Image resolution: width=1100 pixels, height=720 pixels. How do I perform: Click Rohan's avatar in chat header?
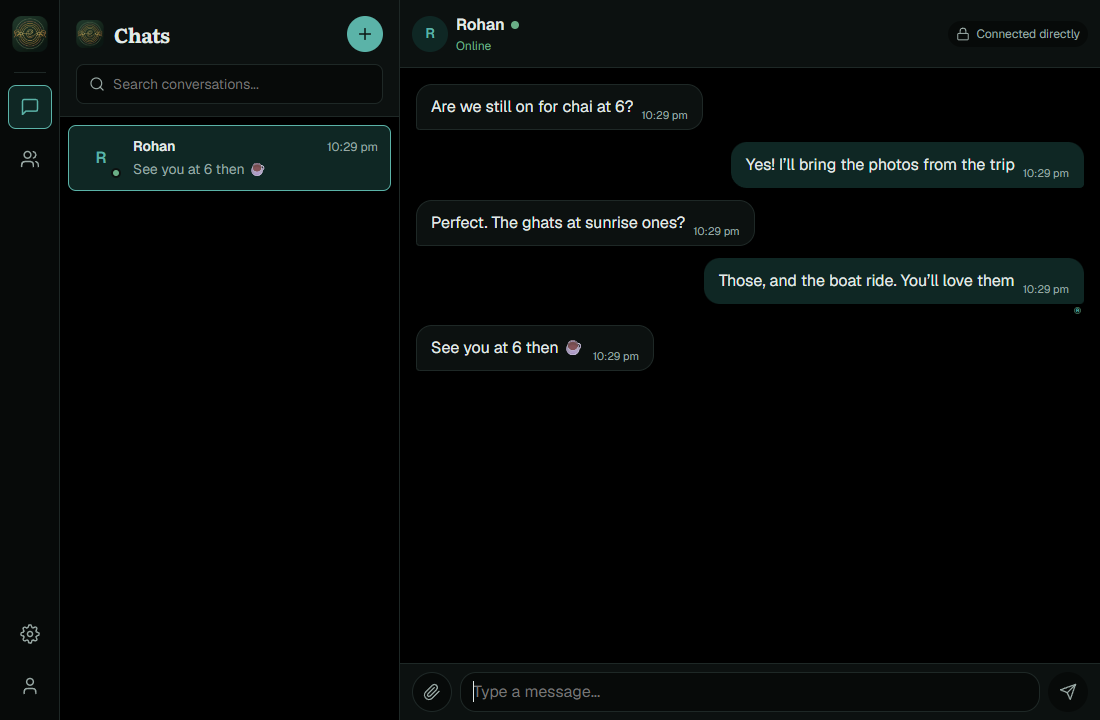[x=430, y=34]
